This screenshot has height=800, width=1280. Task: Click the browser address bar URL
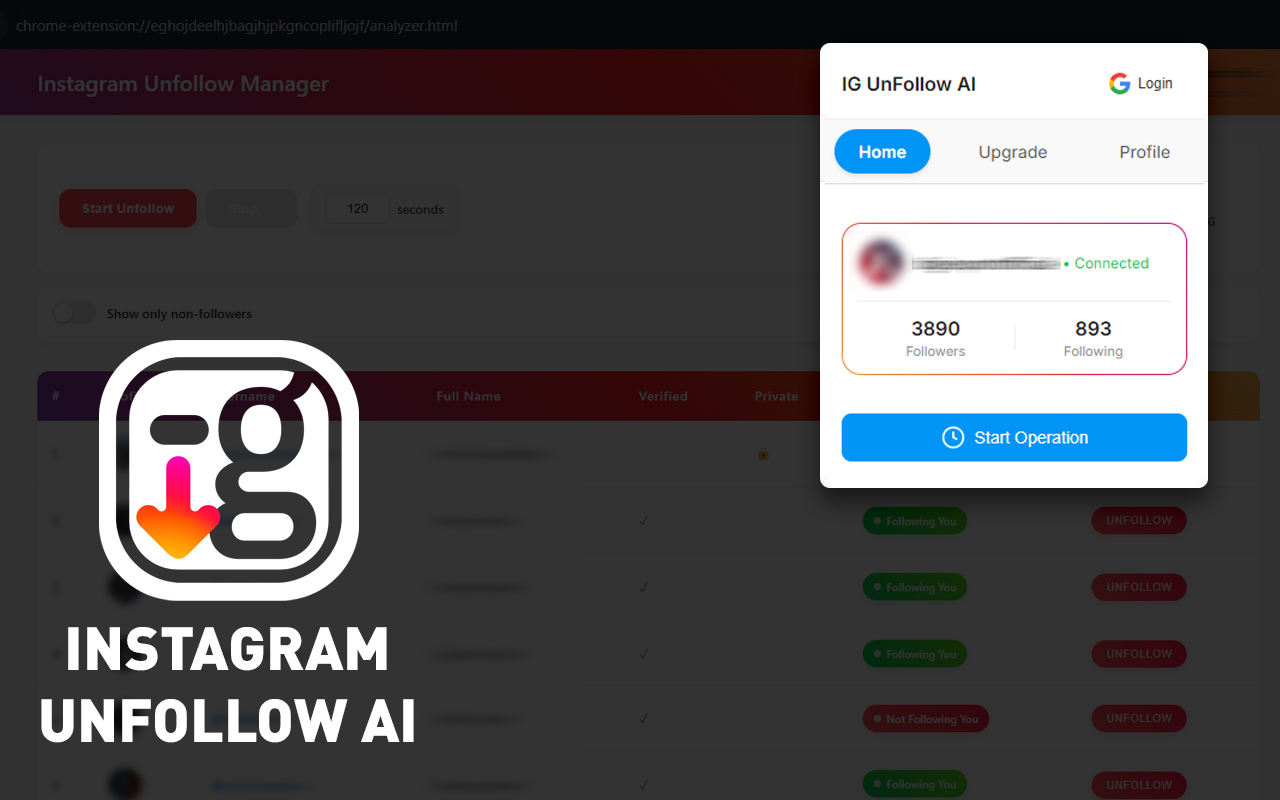tap(237, 25)
